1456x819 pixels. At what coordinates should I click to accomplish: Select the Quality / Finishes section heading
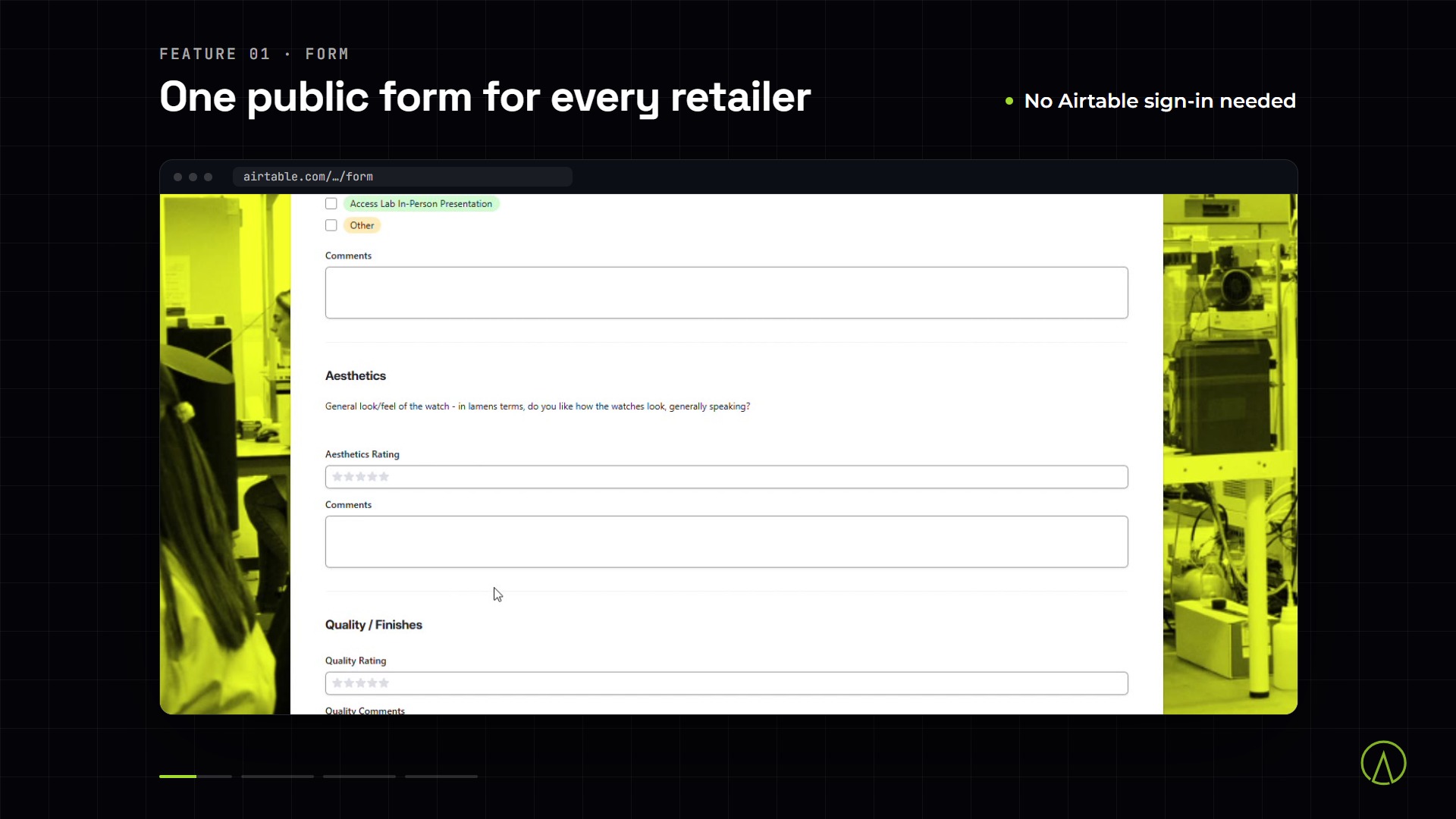(x=374, y=625)
